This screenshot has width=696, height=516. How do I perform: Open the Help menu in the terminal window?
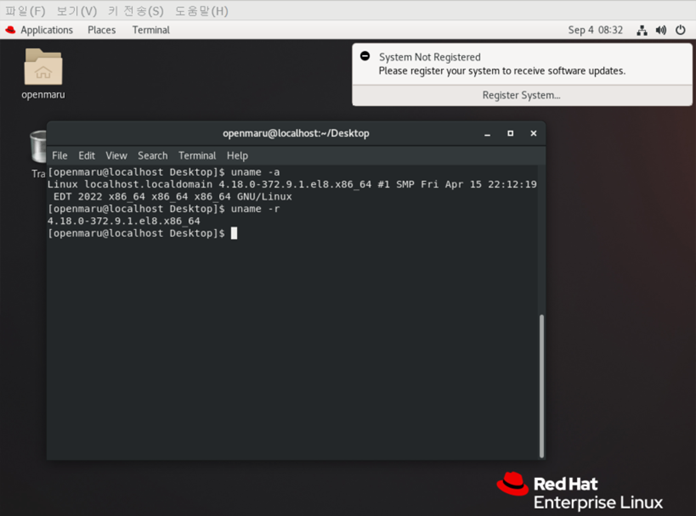[x=237, y=156]
